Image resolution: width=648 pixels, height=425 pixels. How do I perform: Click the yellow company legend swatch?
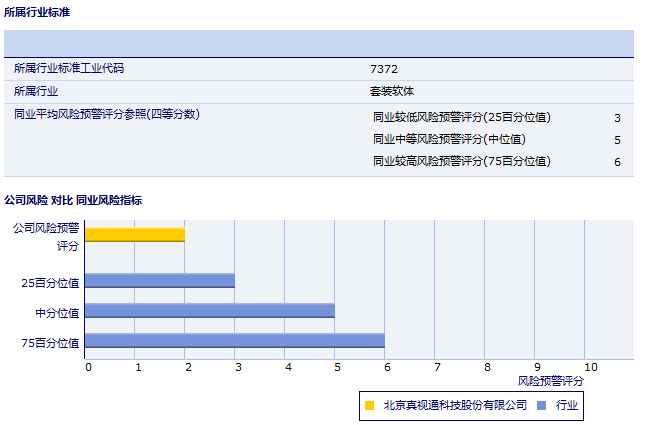coord(369,405)
